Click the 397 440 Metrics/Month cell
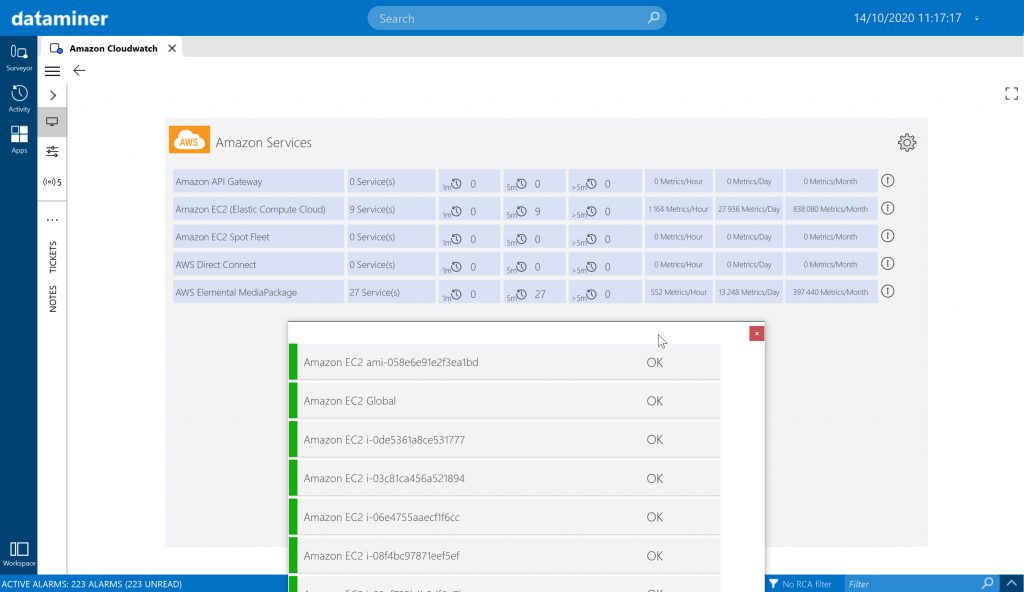This screenshot has width=1024, height=592. point(831,292)
